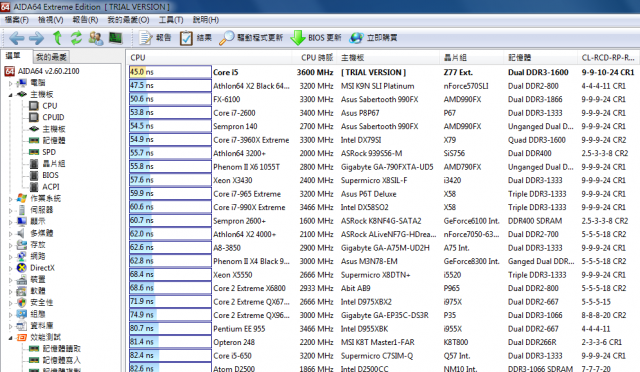Select the Xeon X3430 result row

[384, 180]
